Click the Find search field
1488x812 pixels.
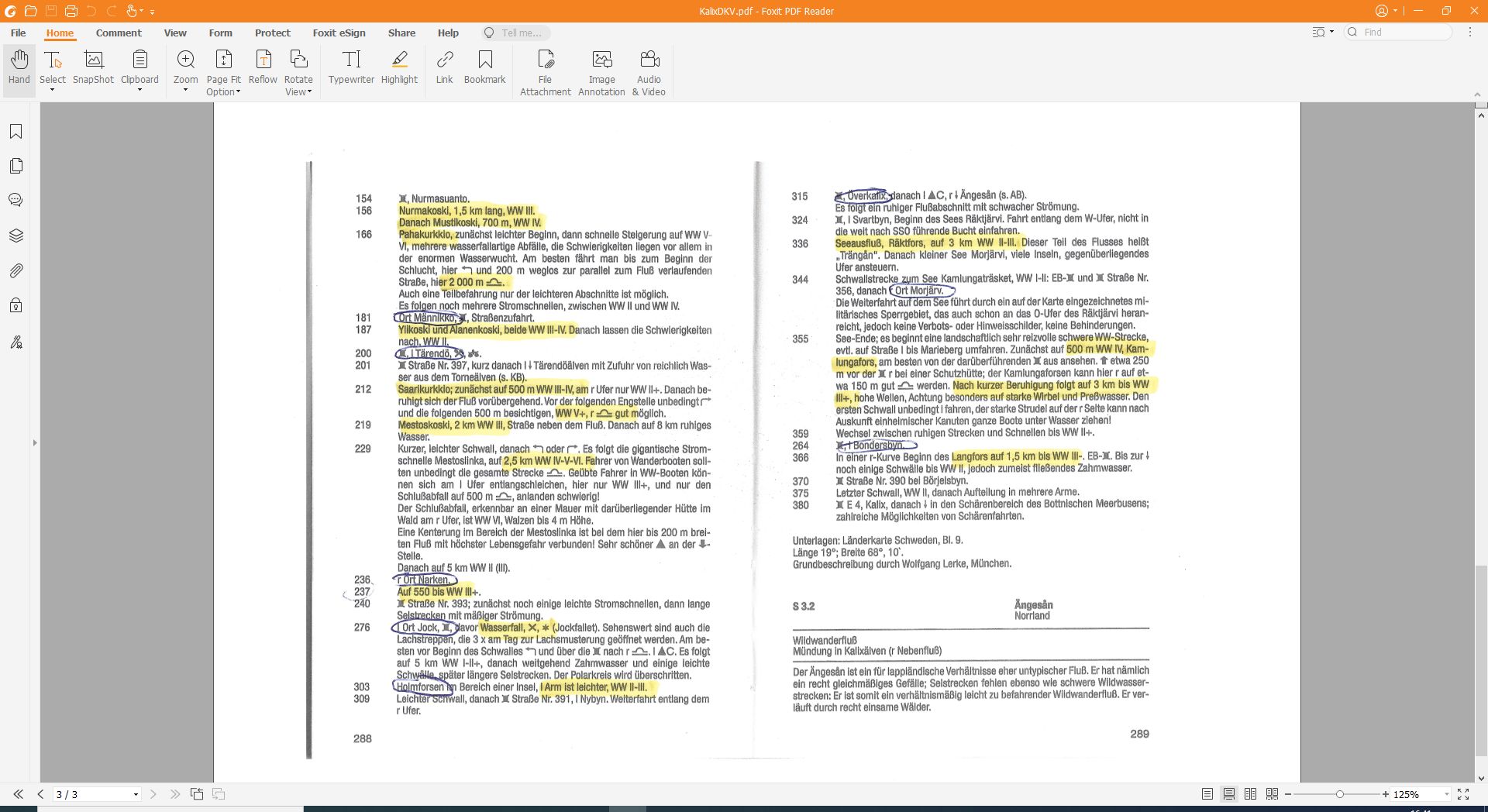pos(1399,33)
